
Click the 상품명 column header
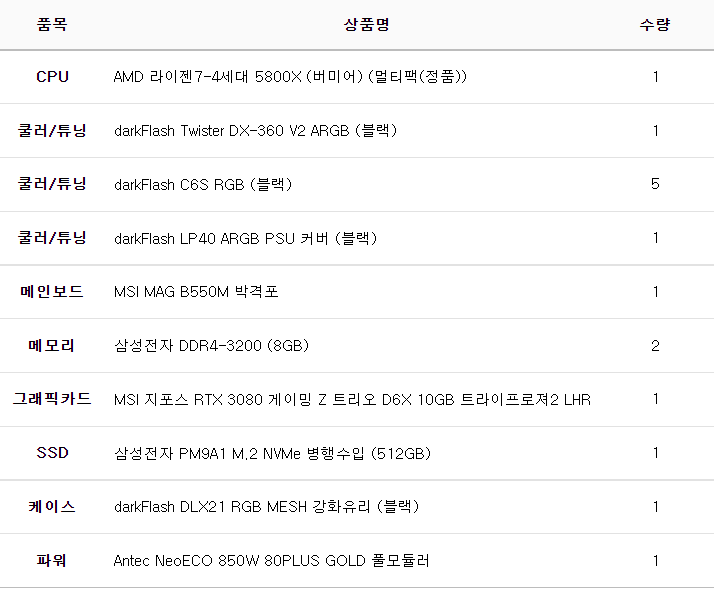click(x=366, y=25)
